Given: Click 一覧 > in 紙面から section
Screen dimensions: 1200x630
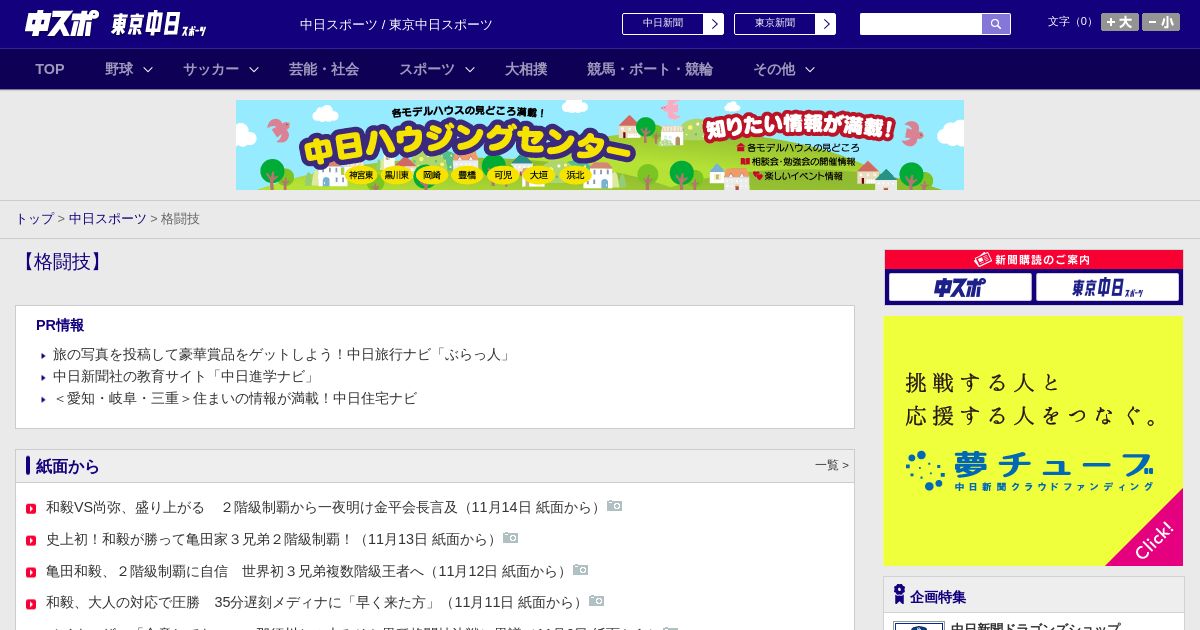Looking at the screenshot, I should (x=831, y=465).
